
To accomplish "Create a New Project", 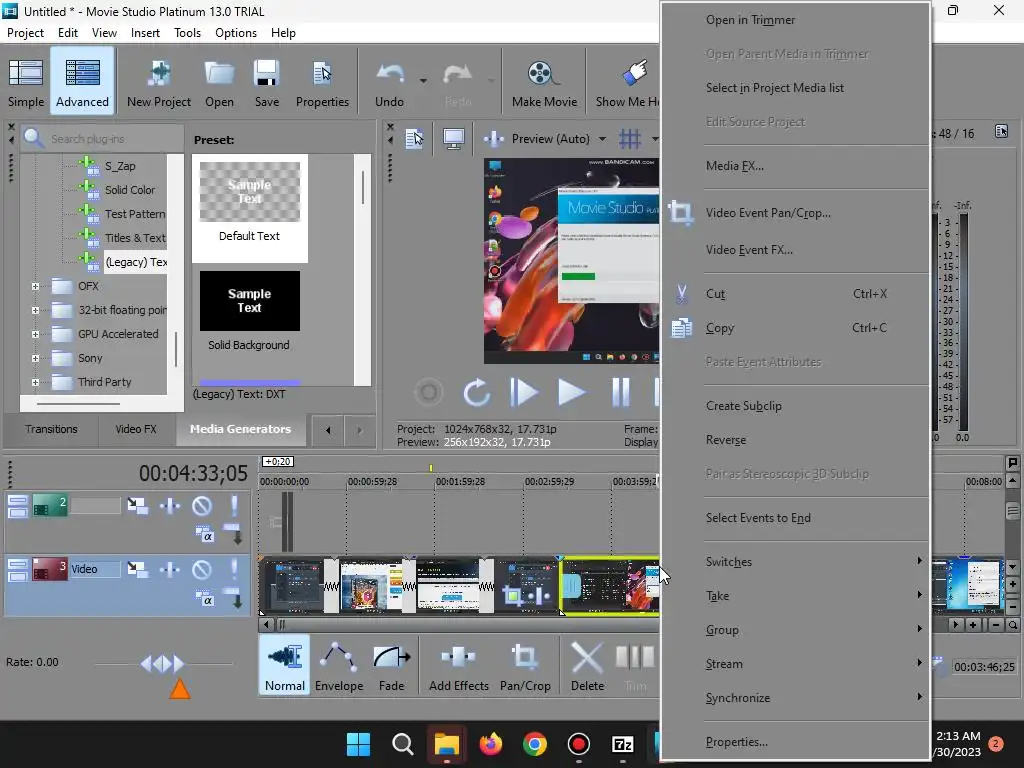I will click(159, 82).
